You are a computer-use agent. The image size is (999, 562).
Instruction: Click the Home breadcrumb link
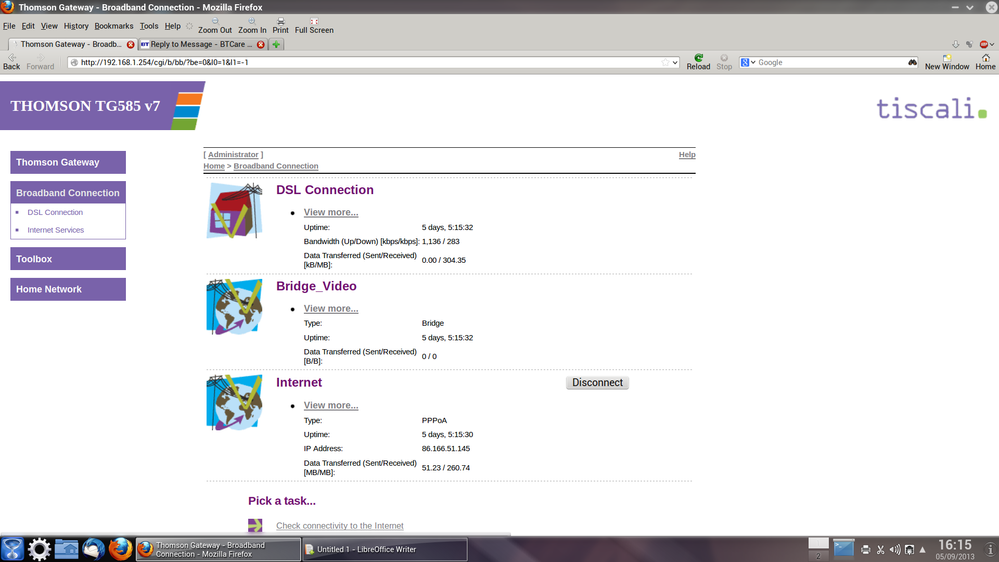214,166
